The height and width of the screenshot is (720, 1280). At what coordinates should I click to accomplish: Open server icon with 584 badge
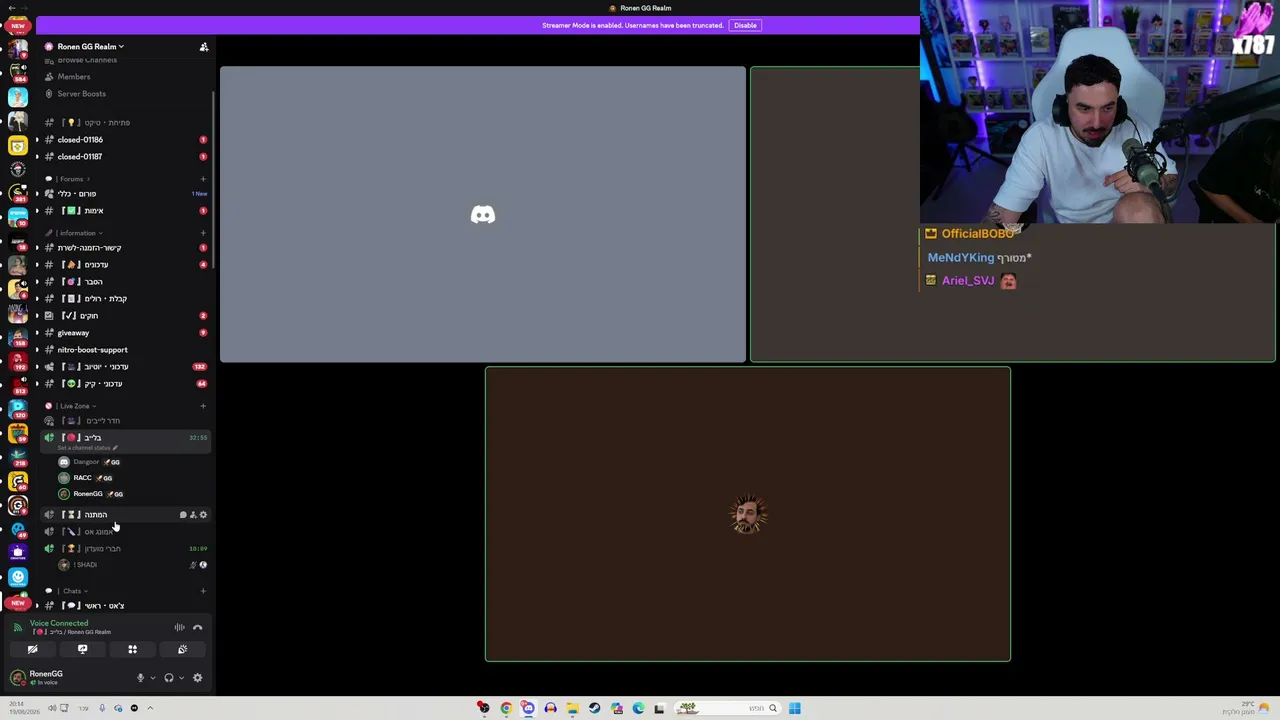point(18,72)
